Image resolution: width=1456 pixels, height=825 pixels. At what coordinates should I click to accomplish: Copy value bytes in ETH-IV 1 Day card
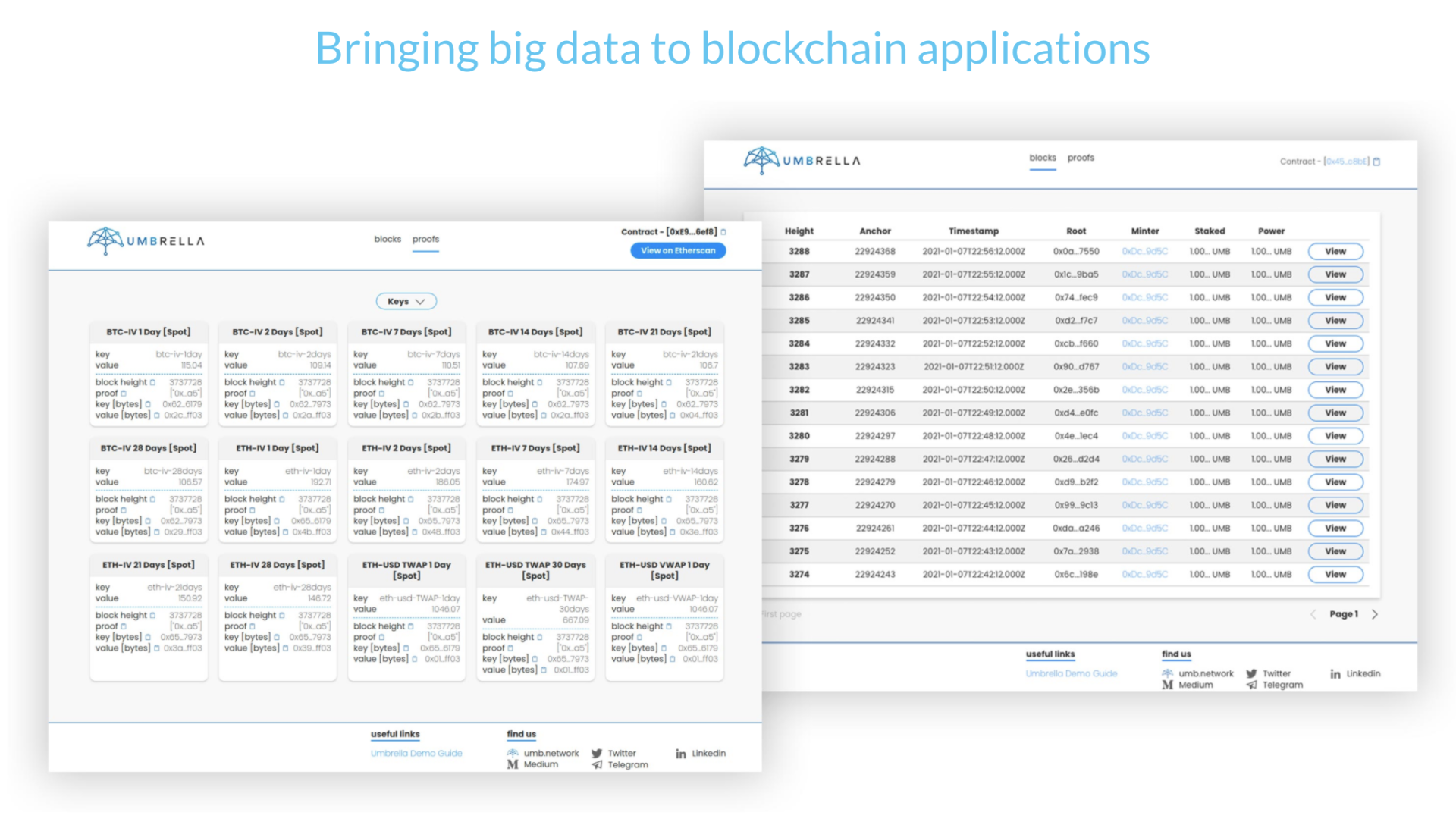pos(286,532)
